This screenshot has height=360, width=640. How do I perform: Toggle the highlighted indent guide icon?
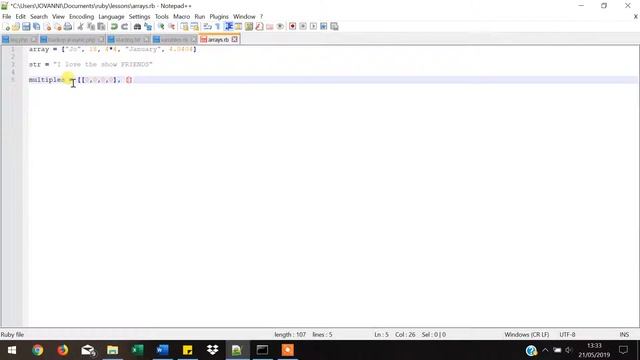pos(228,27)
